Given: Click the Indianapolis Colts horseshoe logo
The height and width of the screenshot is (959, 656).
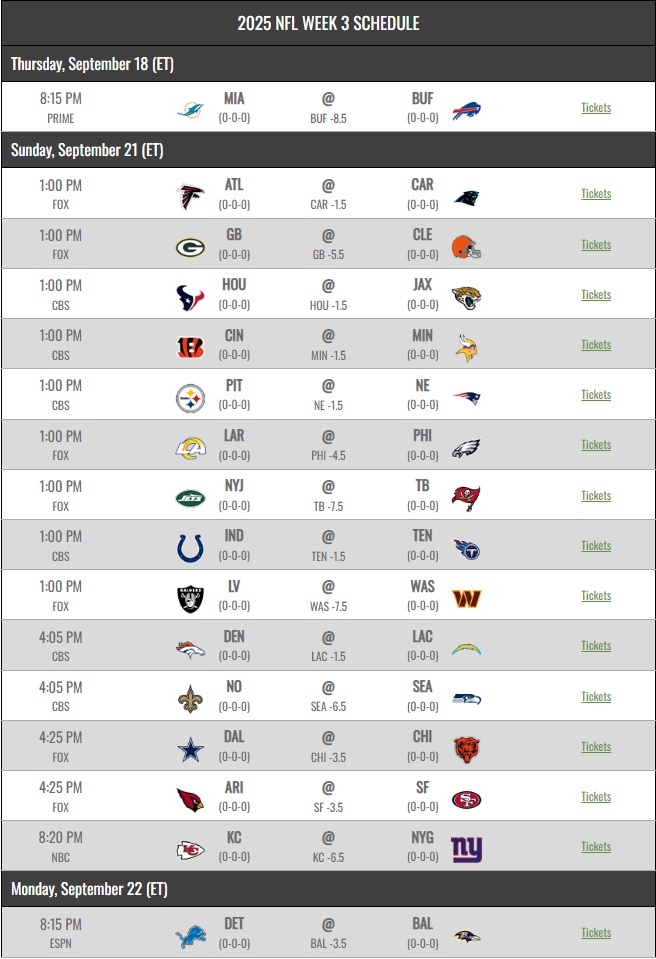Looking at the screenshot, I should click(190, 548).
